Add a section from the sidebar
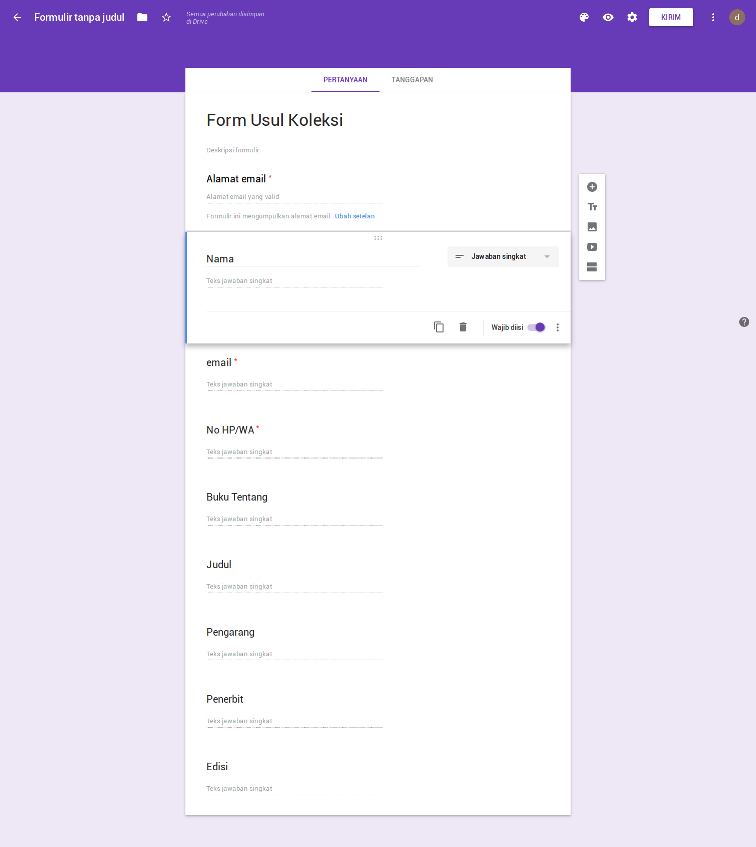 click(x=592, y=267)
